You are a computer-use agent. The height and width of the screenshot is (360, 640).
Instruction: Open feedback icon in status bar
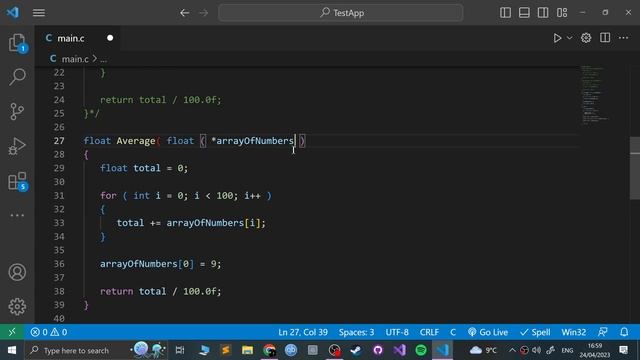tap(602, 332)
